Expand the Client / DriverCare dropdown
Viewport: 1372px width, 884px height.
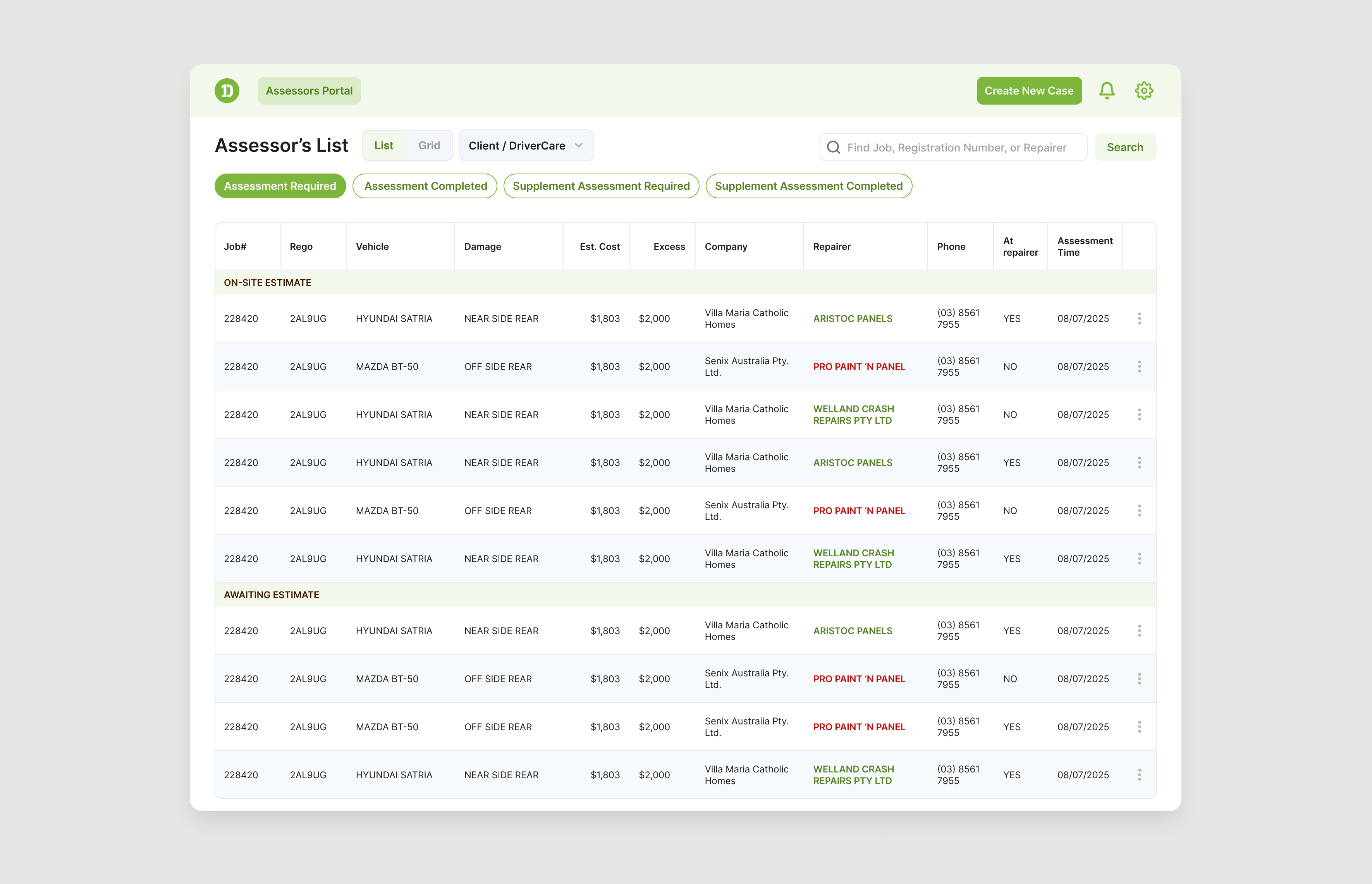(526, 145)
